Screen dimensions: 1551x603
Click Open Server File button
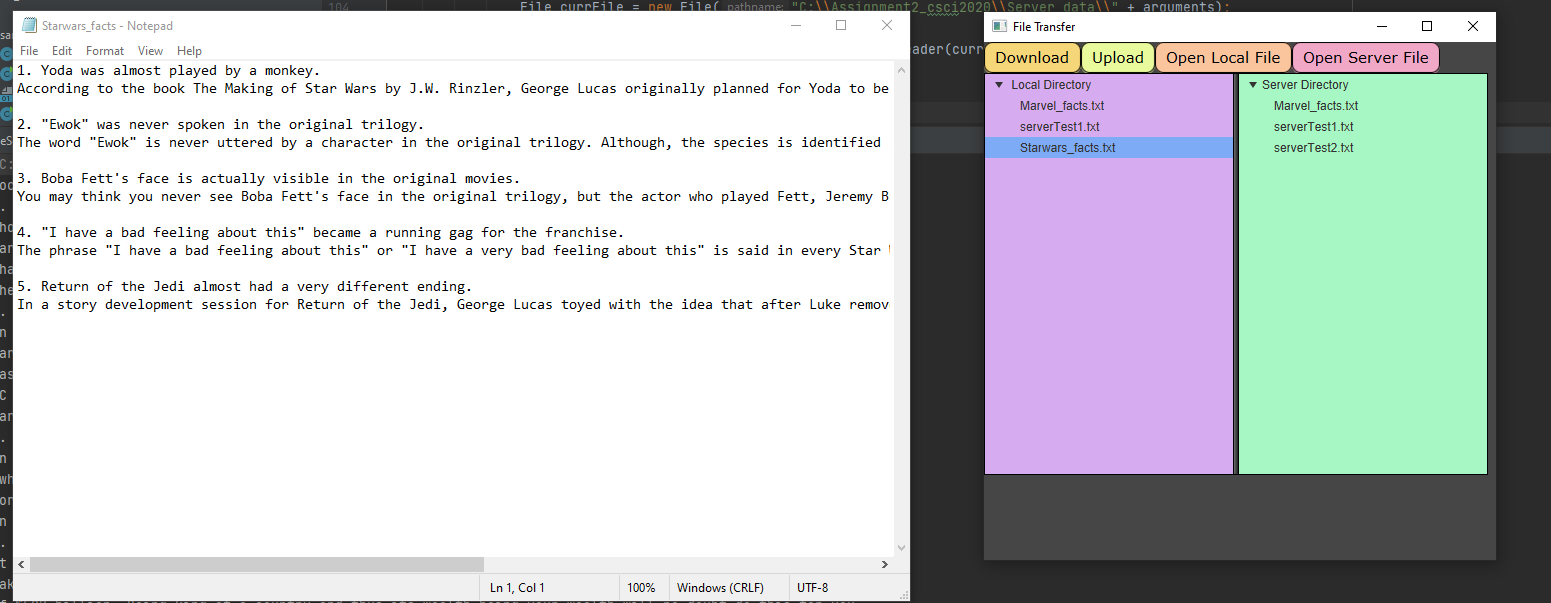coord(1366,58)
